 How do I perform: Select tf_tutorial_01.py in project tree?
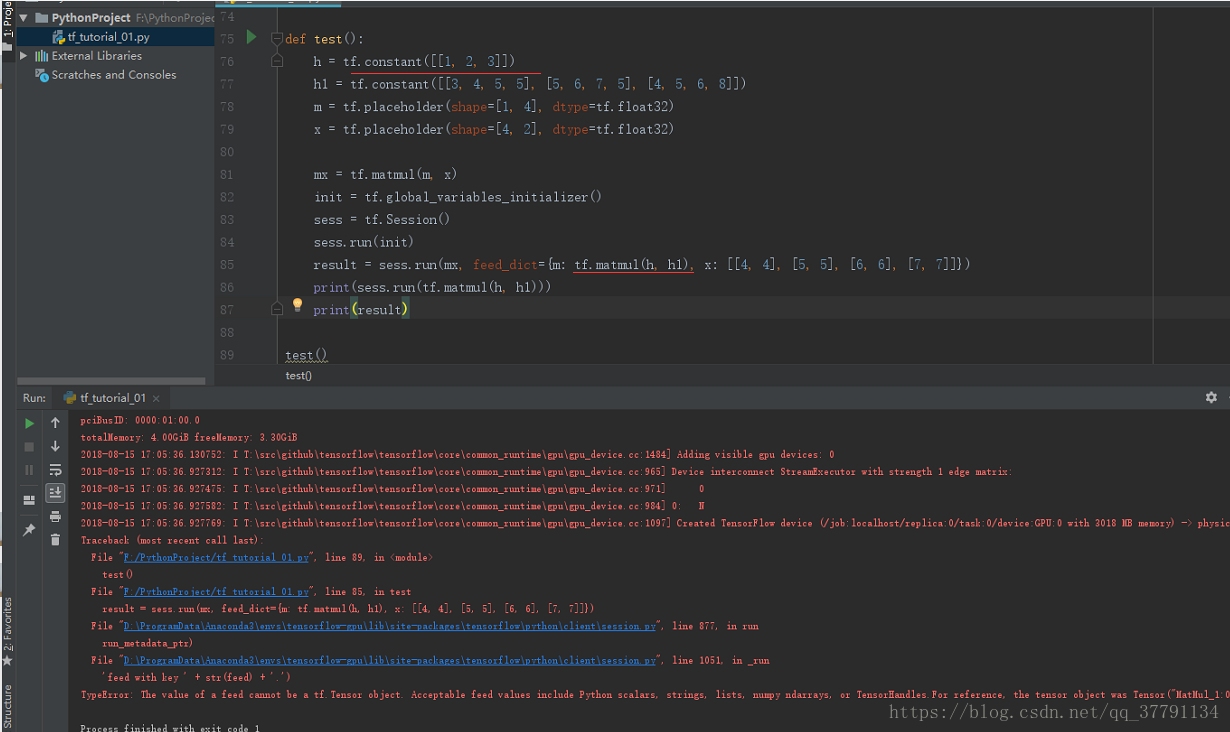108,37
